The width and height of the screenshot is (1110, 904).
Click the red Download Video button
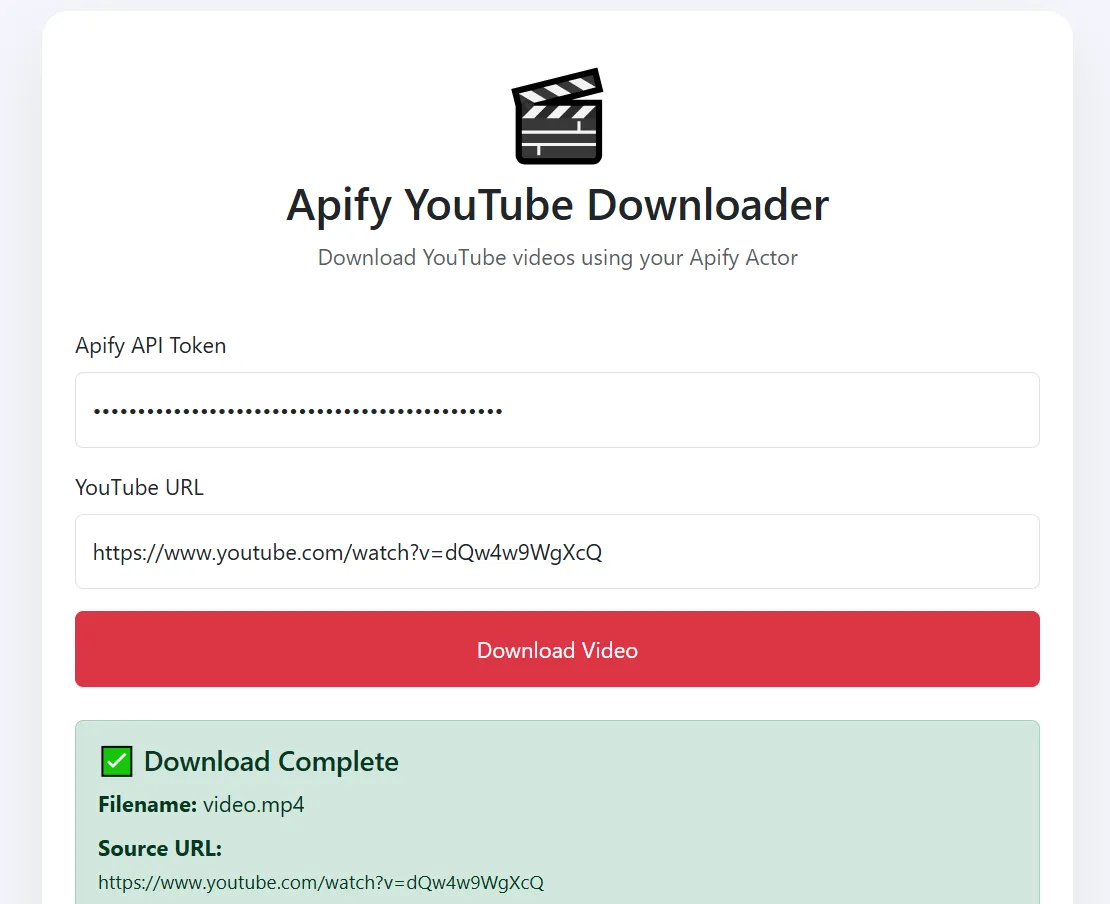point(557,649)
